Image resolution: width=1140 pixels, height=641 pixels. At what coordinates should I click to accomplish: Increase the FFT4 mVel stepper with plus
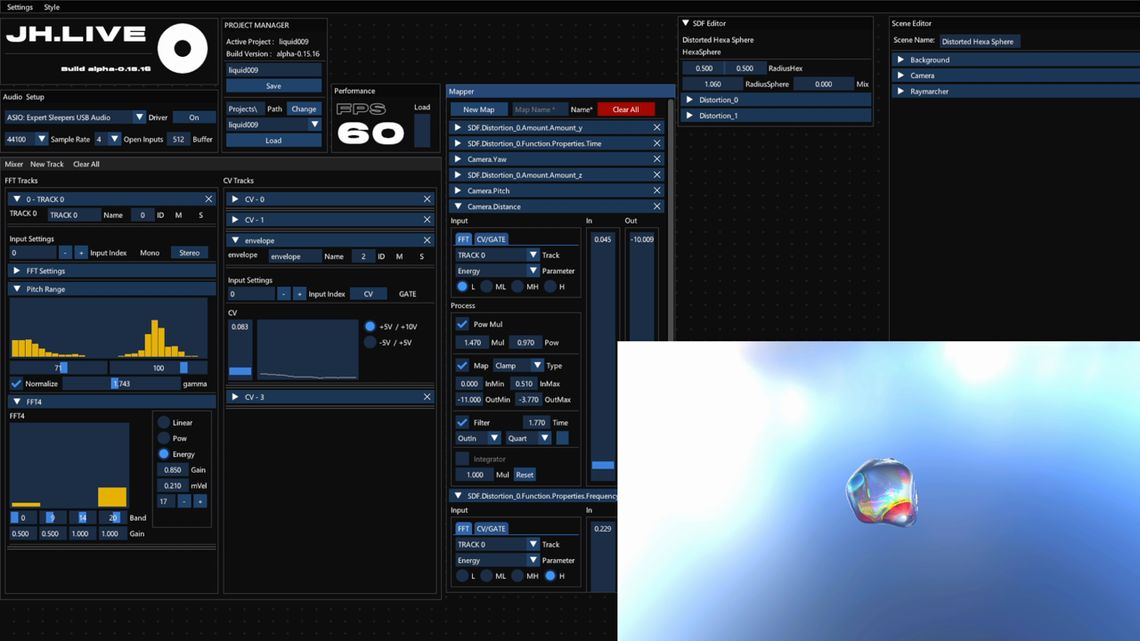(x=200, y=501)
